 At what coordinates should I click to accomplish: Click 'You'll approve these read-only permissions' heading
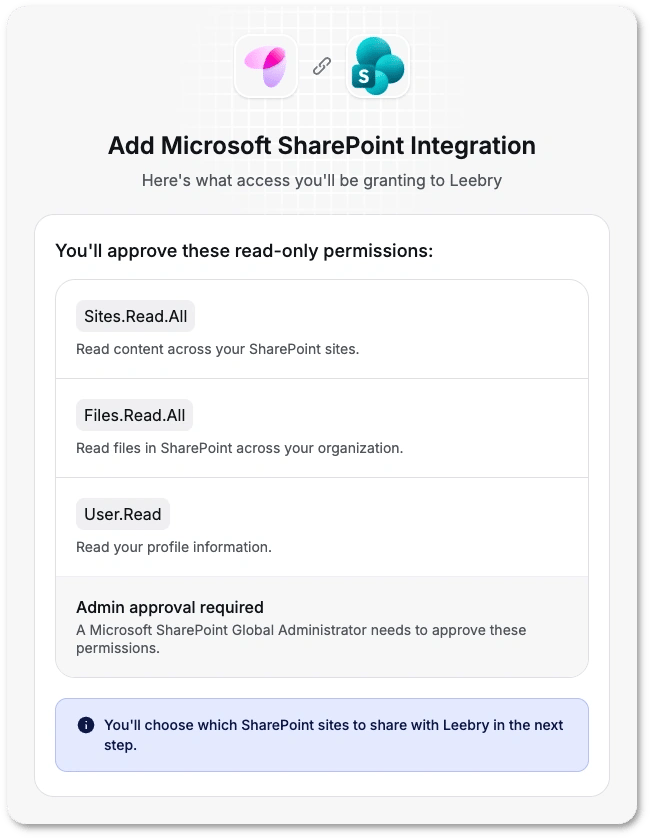pos(244,251)
